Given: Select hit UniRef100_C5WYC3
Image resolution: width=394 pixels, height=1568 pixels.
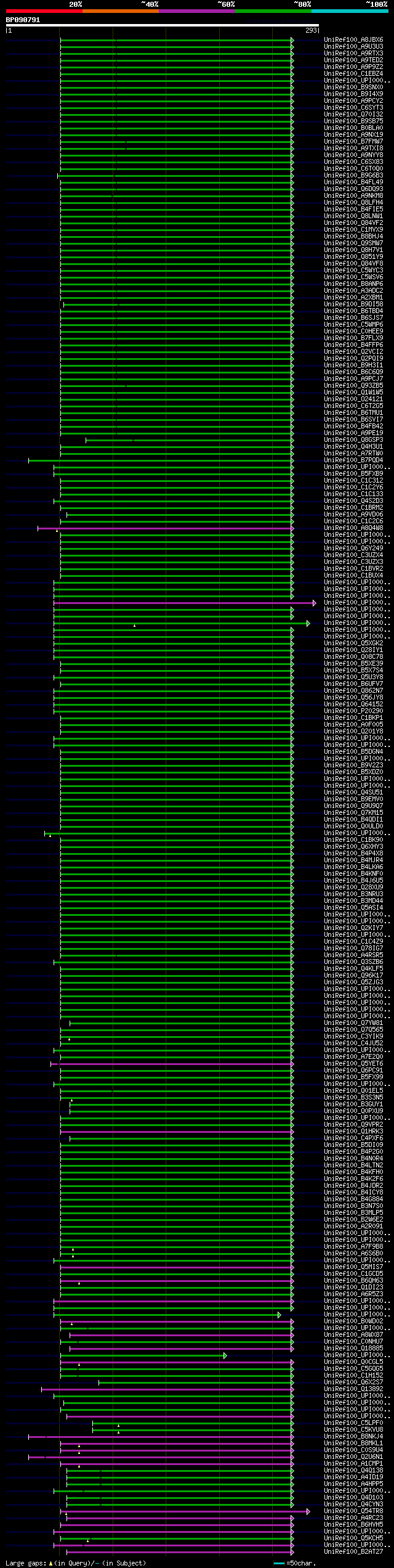Looking at the screenshot, I should point(353,271).
